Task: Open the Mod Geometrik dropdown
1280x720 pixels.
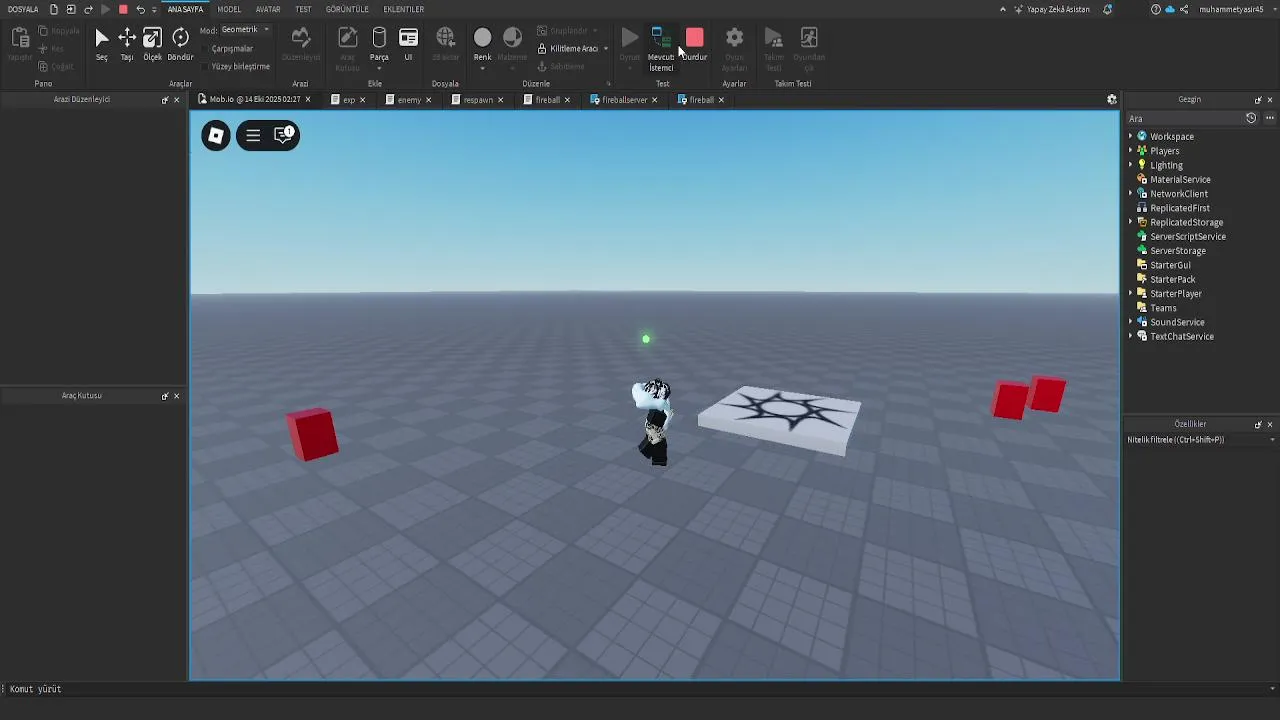Action: (245, 30)
